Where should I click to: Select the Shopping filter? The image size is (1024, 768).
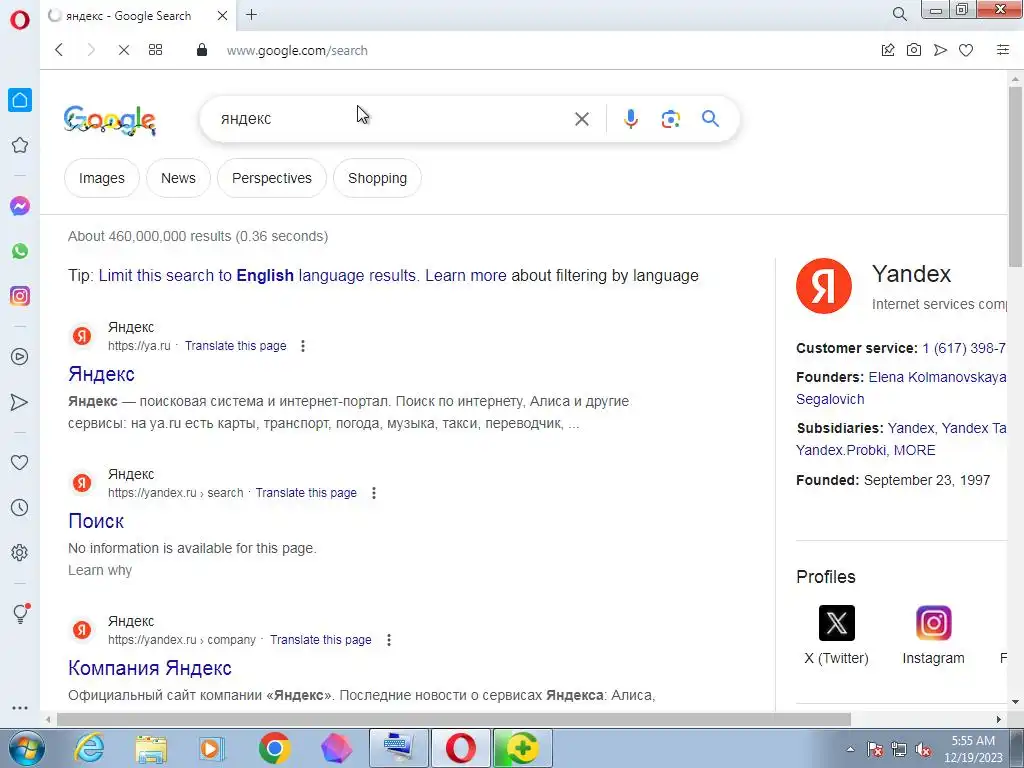point(377,178)
